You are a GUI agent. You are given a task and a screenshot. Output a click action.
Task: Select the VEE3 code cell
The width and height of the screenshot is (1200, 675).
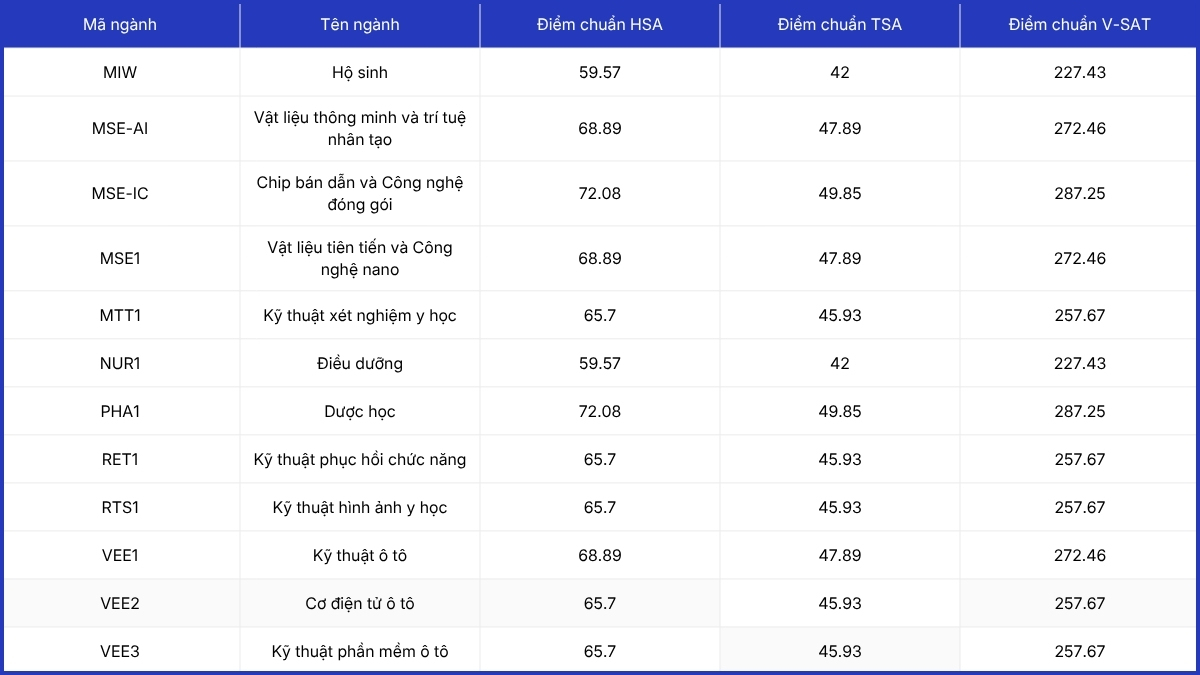click(120, 651)
